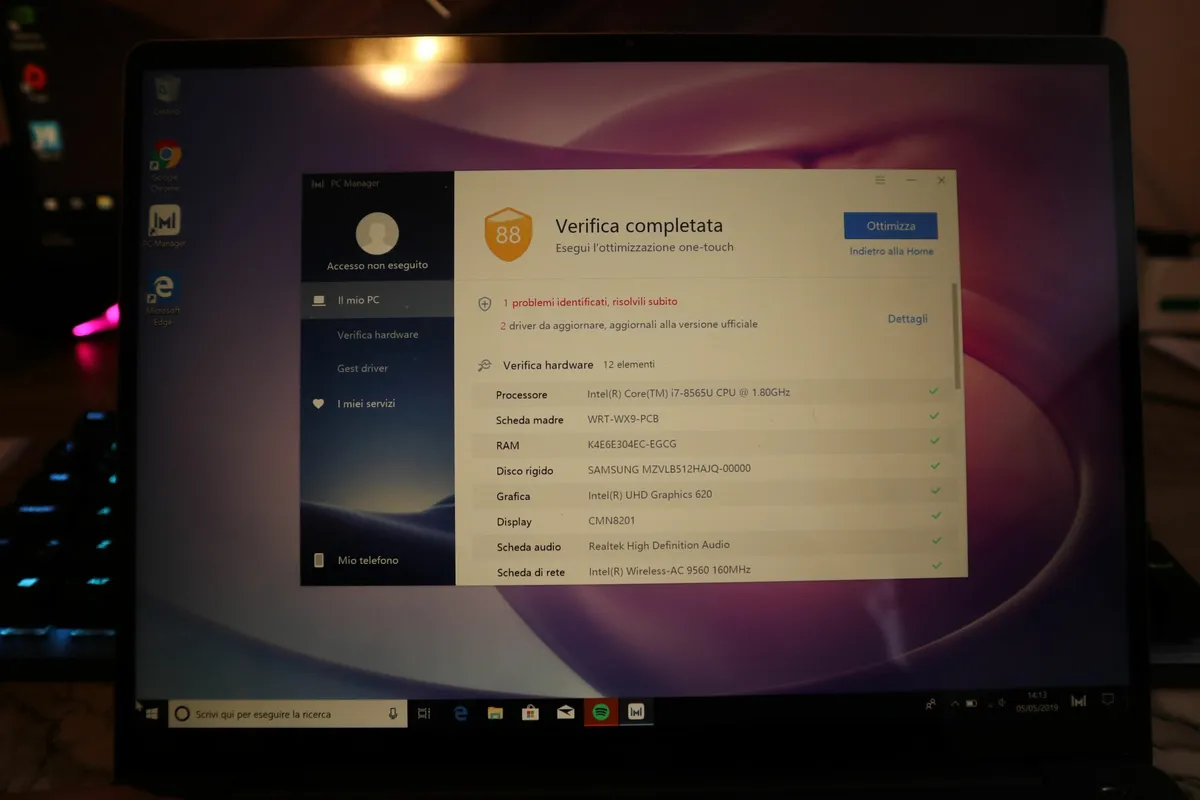Image resolution: width=1200 pixels, height=800 pixels.
Task: Click the Processore row value text
Action: click(688, 393)
